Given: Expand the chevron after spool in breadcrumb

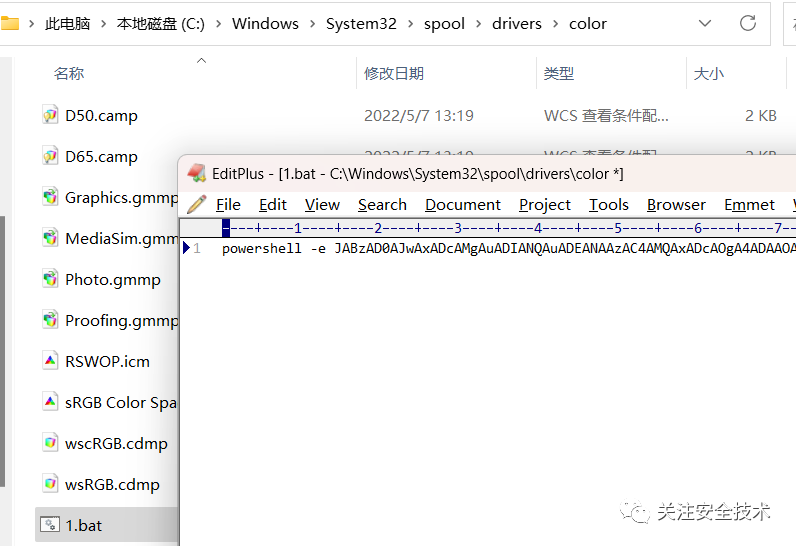Looking at the screenshot, I should tap(478, 24).
